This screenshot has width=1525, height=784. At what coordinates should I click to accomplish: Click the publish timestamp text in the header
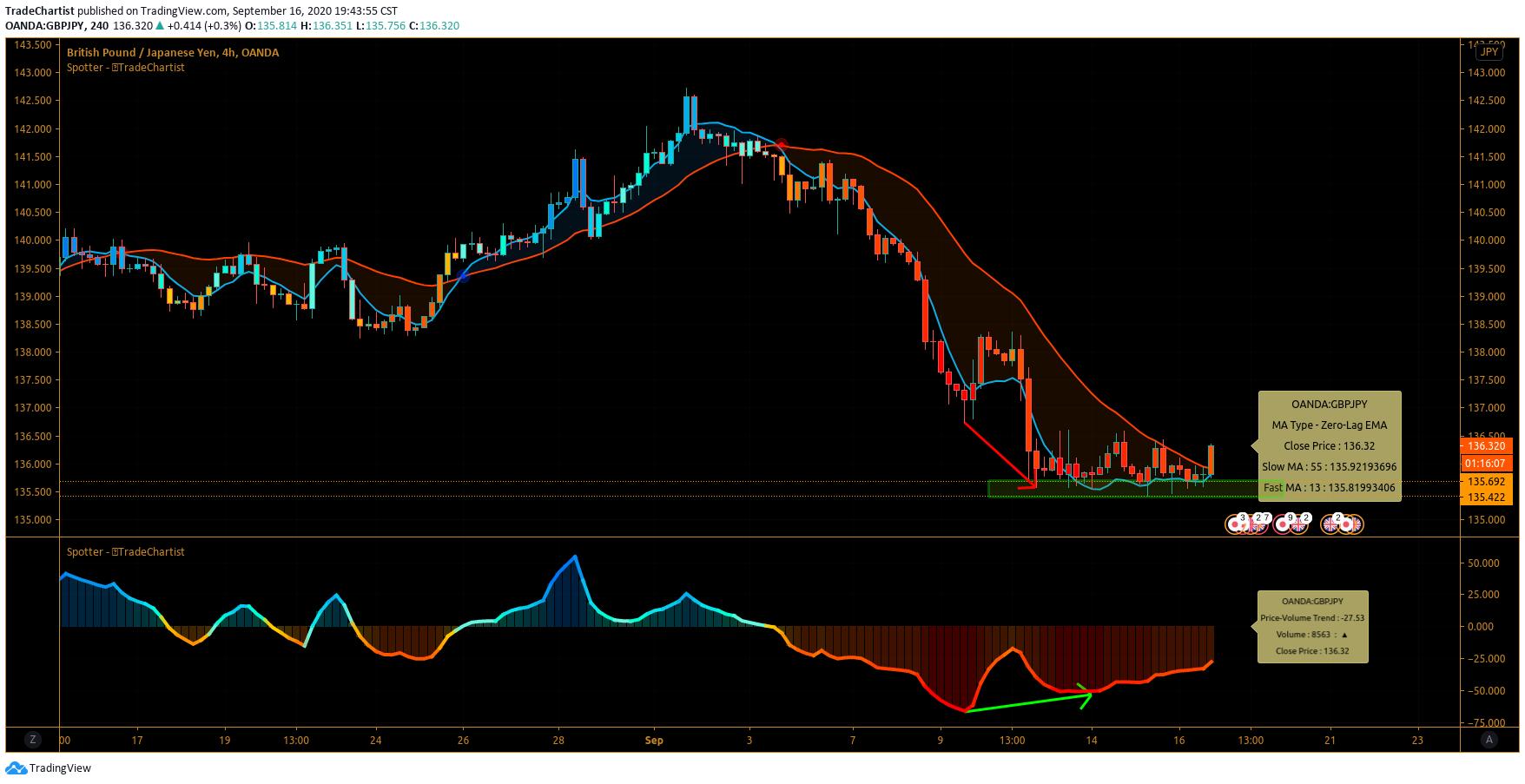click(x=314, y=11)
